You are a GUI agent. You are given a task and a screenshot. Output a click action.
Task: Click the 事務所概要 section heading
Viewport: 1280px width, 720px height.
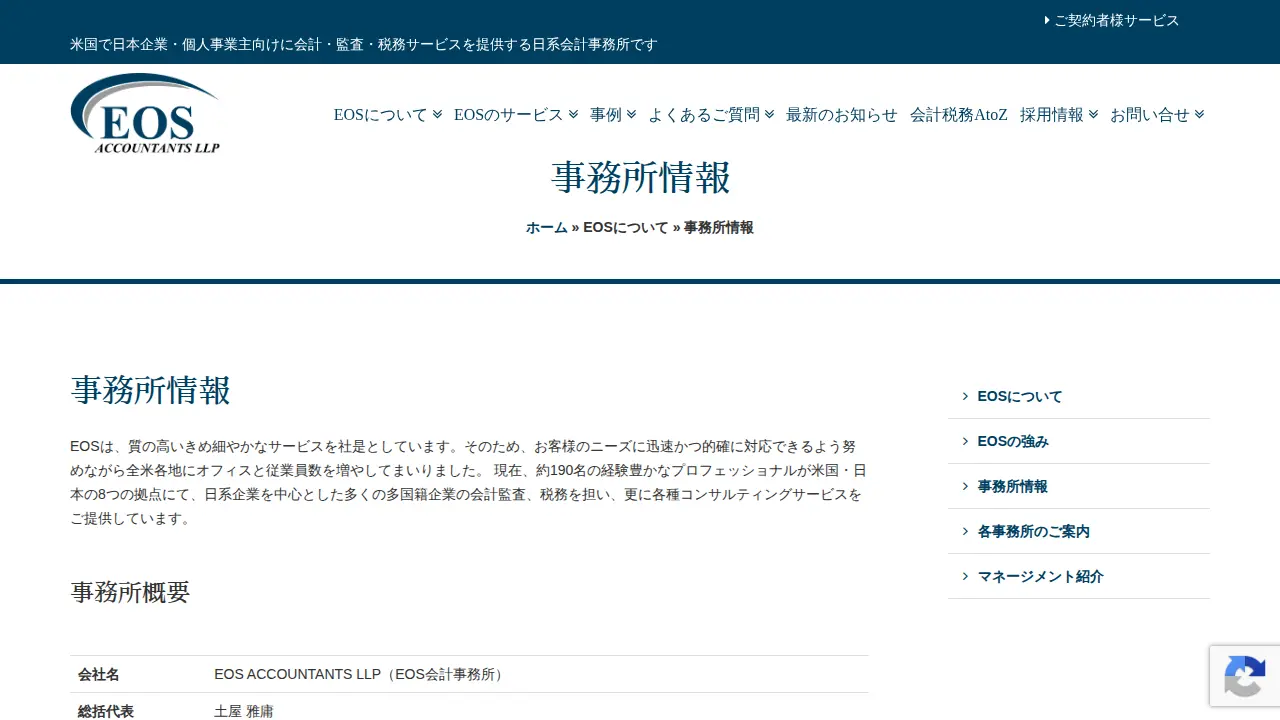click(x=130, y=592)
